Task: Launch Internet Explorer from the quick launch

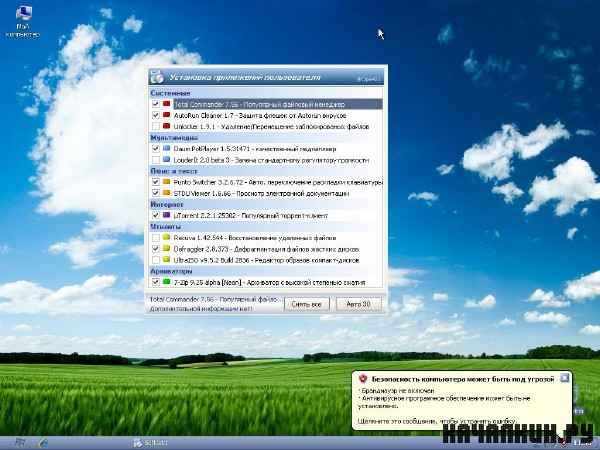Action: (x=44, y=443)
